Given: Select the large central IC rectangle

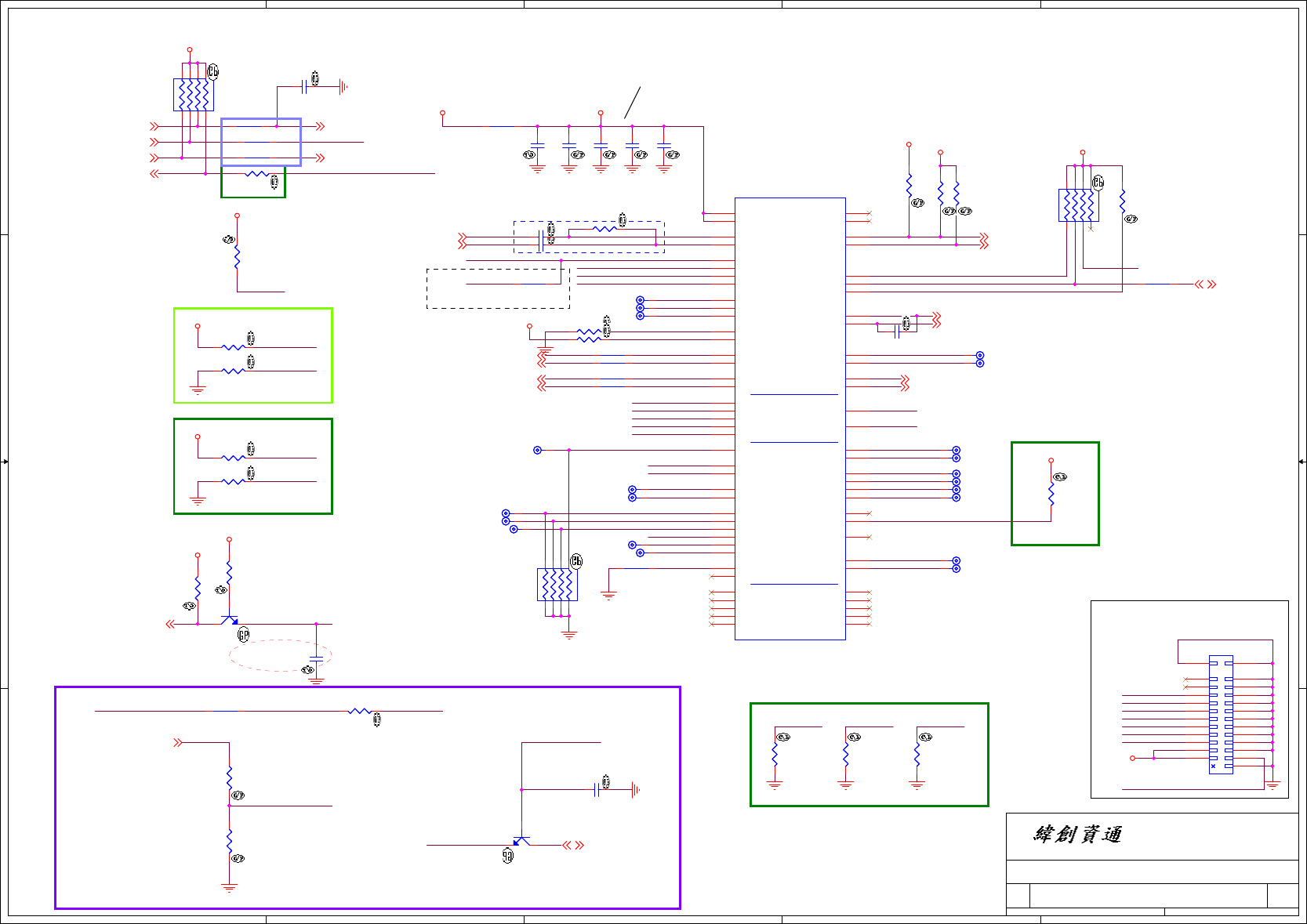Looking at the screenshot, I should pos(790,419).
